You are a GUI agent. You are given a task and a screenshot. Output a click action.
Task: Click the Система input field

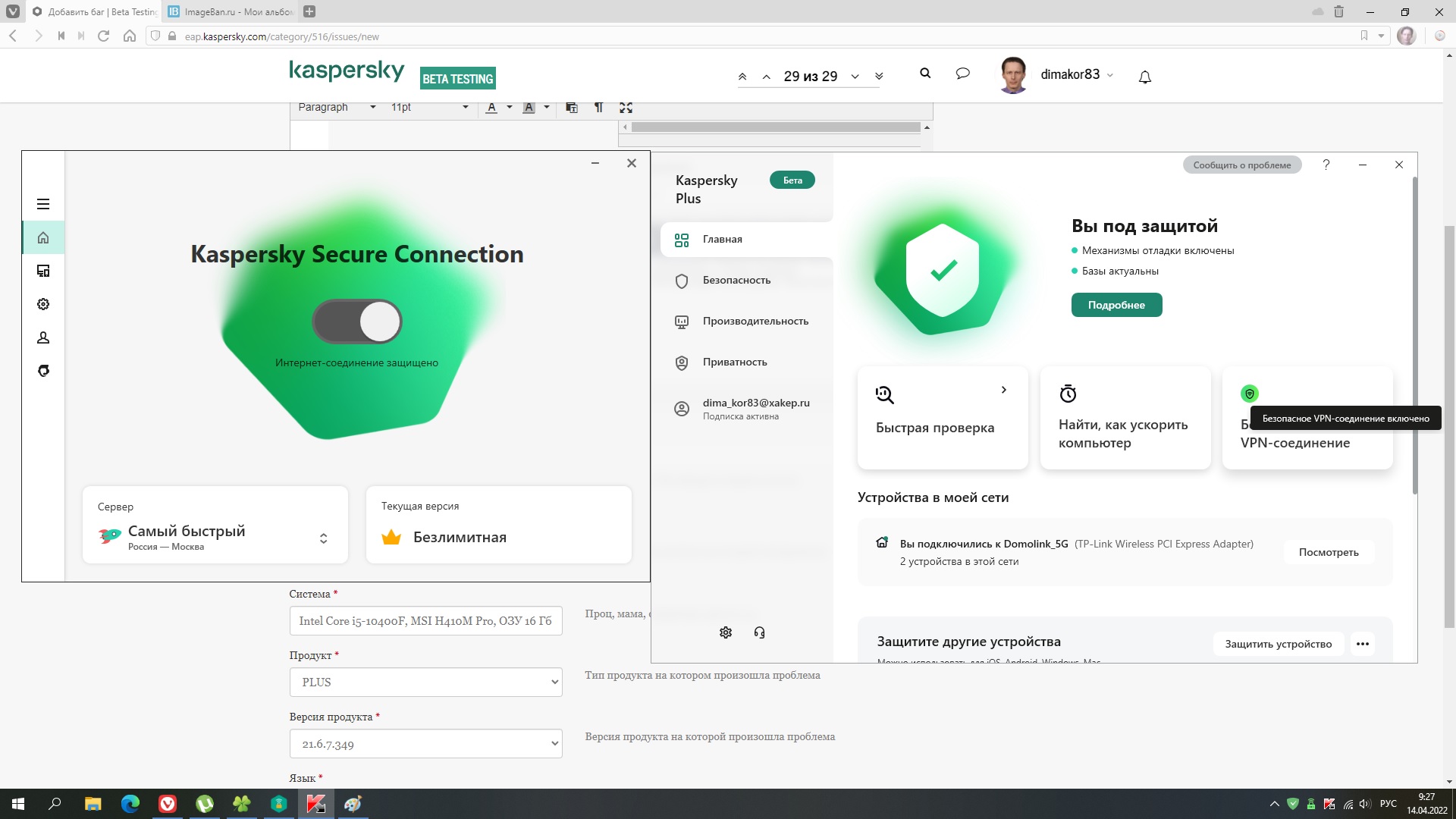point(425,620)
